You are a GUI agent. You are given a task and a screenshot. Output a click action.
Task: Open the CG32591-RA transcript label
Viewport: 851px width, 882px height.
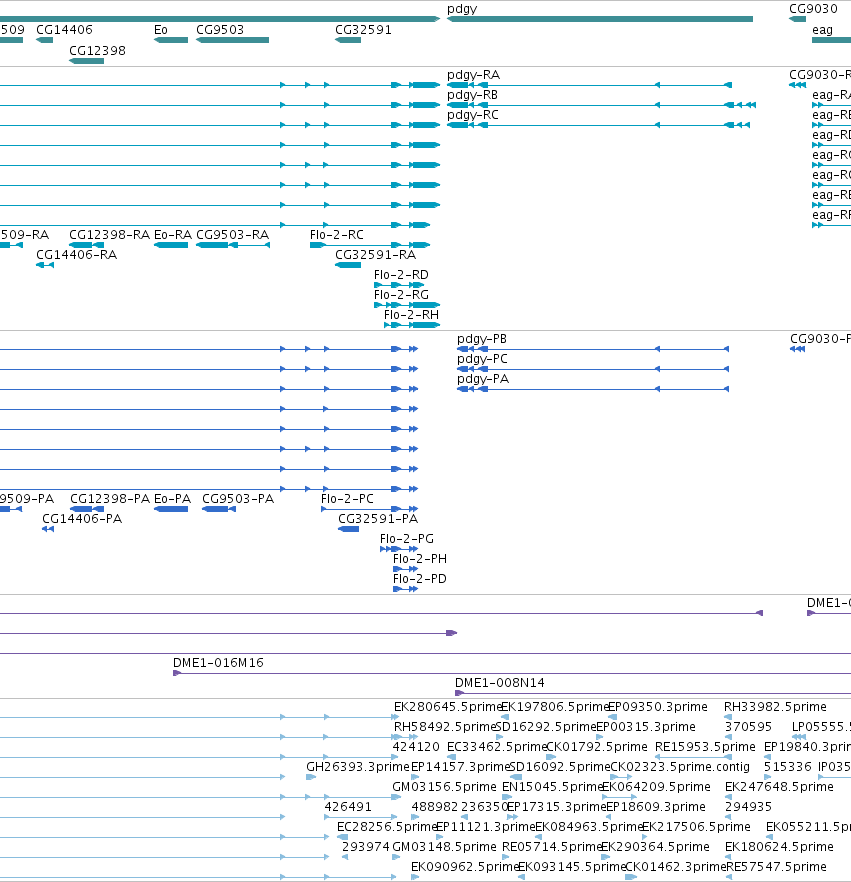(376, 255)
